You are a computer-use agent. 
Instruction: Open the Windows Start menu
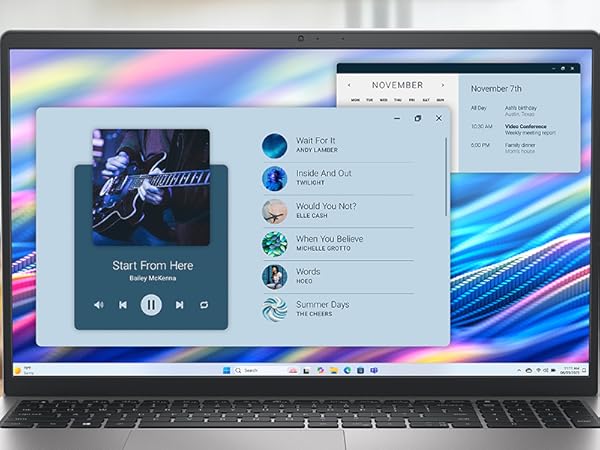227,370
